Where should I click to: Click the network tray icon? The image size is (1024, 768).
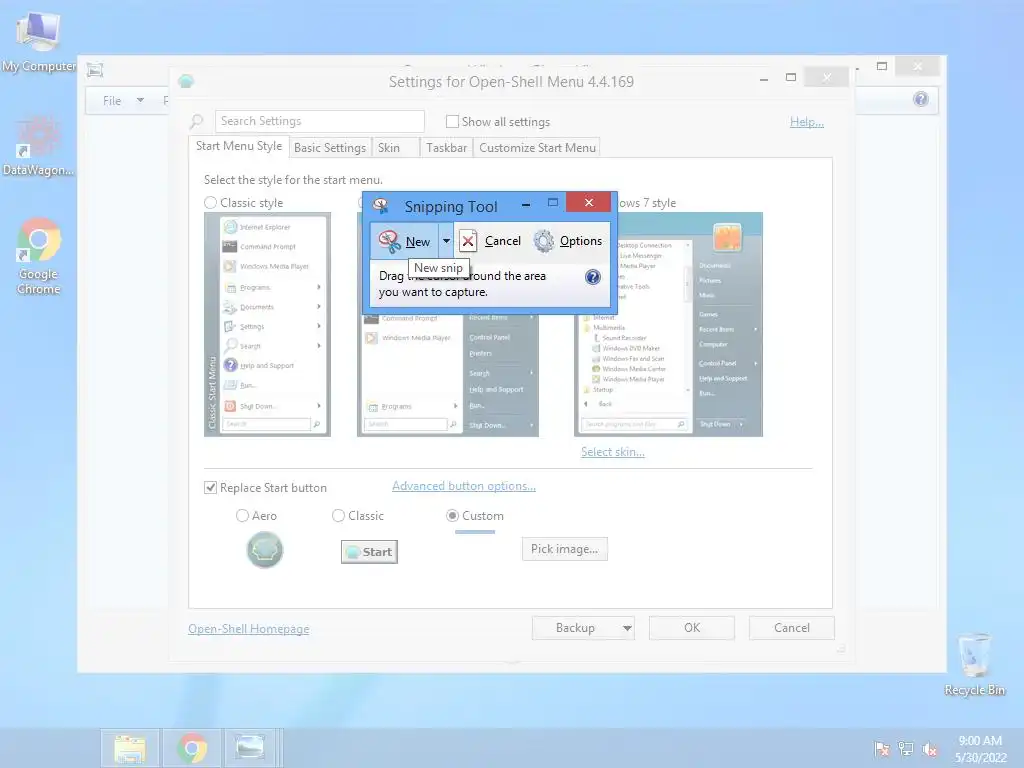click(906, 748)
